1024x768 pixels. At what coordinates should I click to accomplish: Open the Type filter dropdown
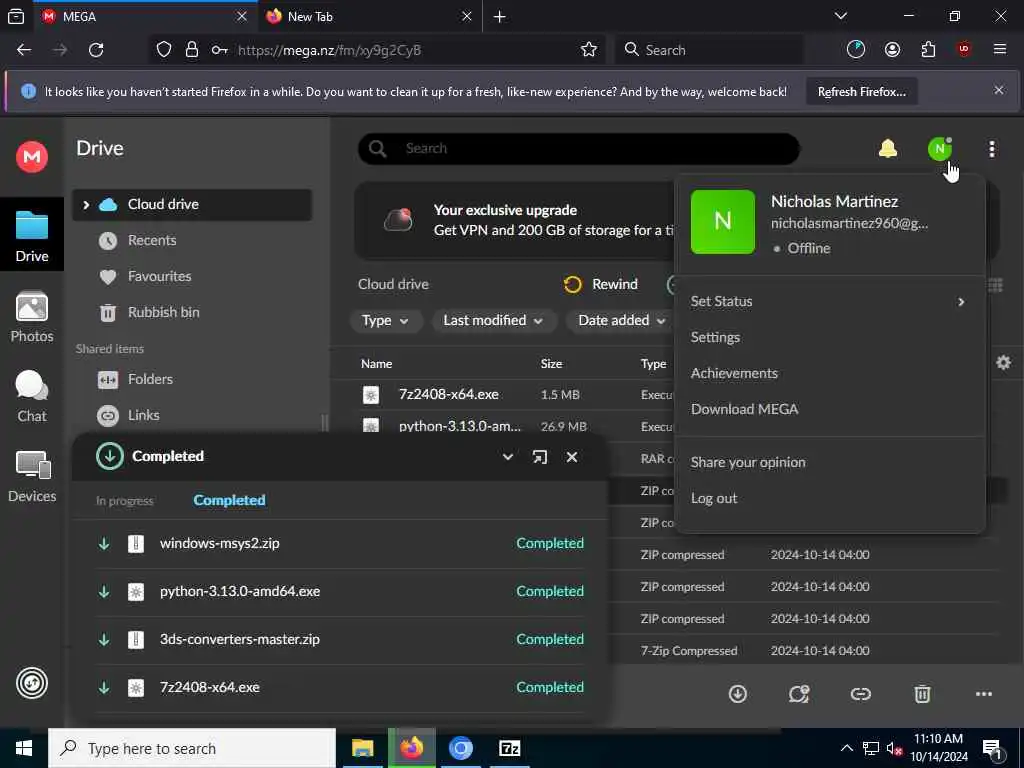tap(385, 321)
